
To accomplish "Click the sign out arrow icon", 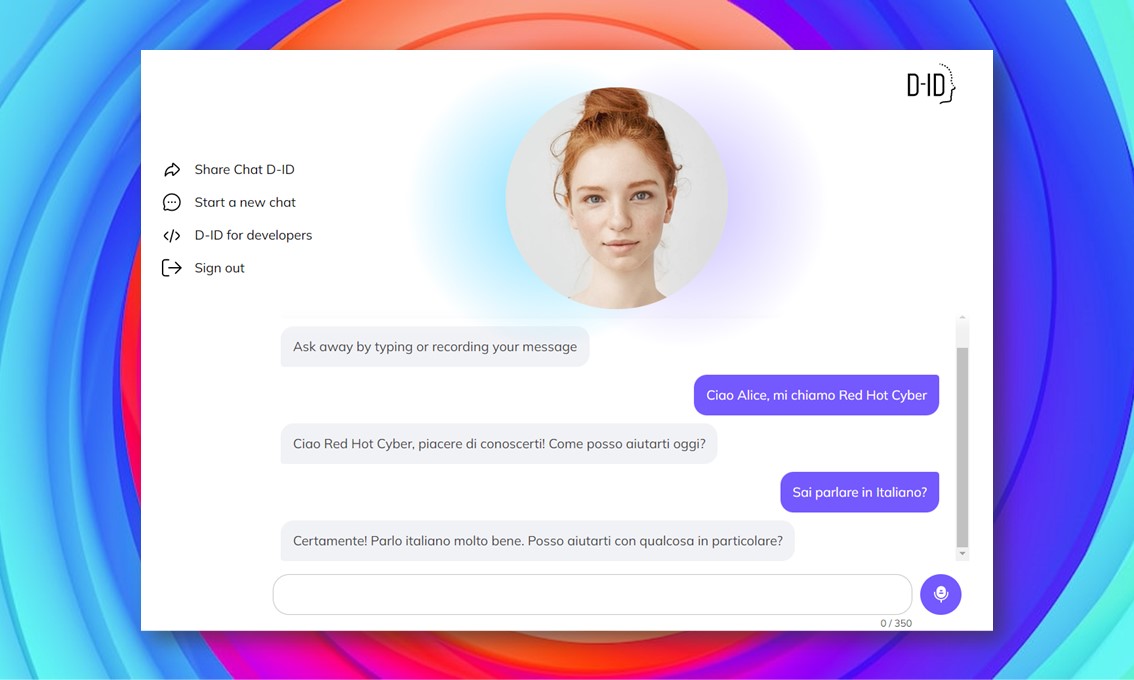I will pos(171,268).
